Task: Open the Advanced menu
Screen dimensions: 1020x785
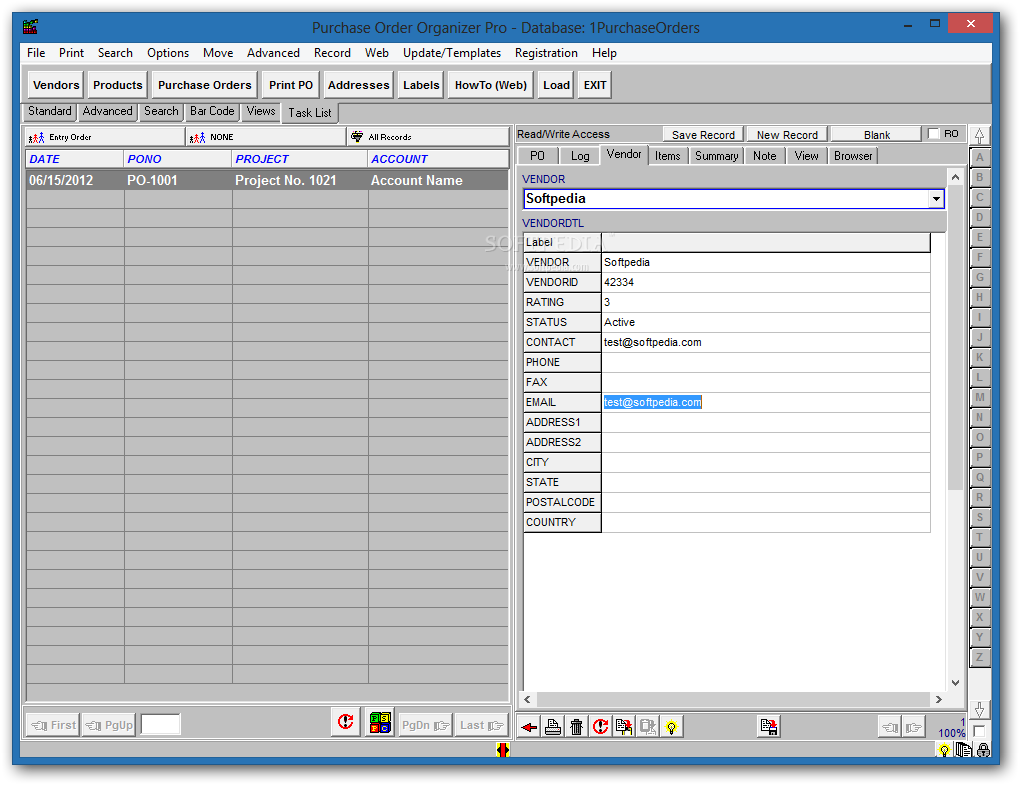Action: [273, 53]
